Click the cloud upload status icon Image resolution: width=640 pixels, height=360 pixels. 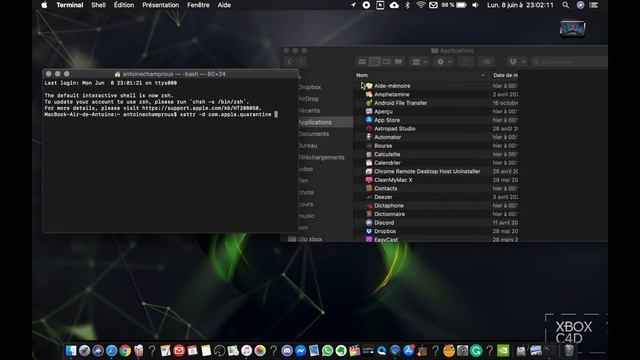tap(394, 5)
